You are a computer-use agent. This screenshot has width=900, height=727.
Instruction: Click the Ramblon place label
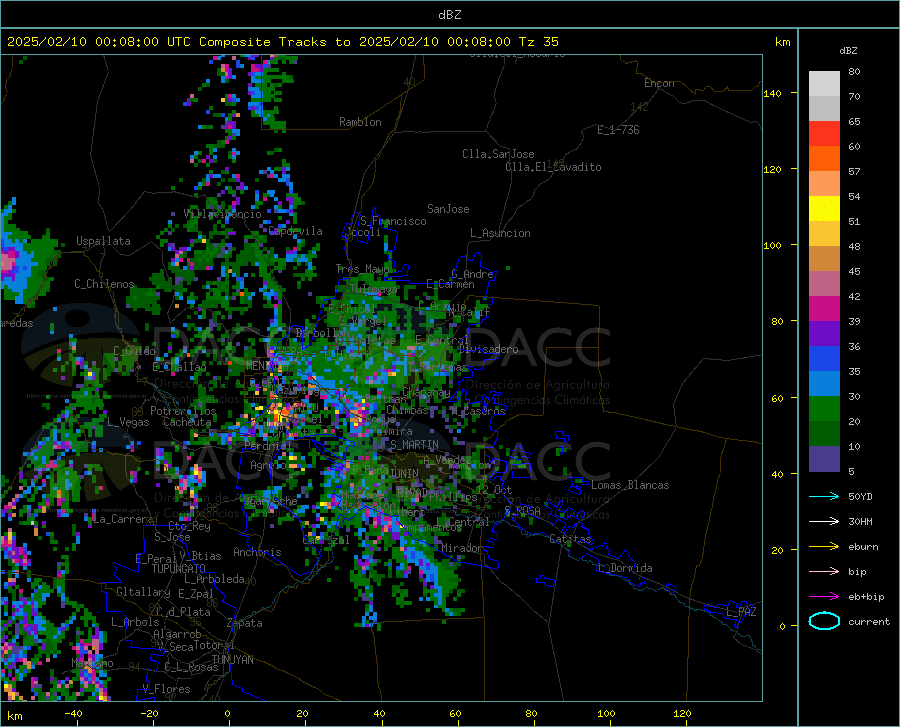click(360, 122)
